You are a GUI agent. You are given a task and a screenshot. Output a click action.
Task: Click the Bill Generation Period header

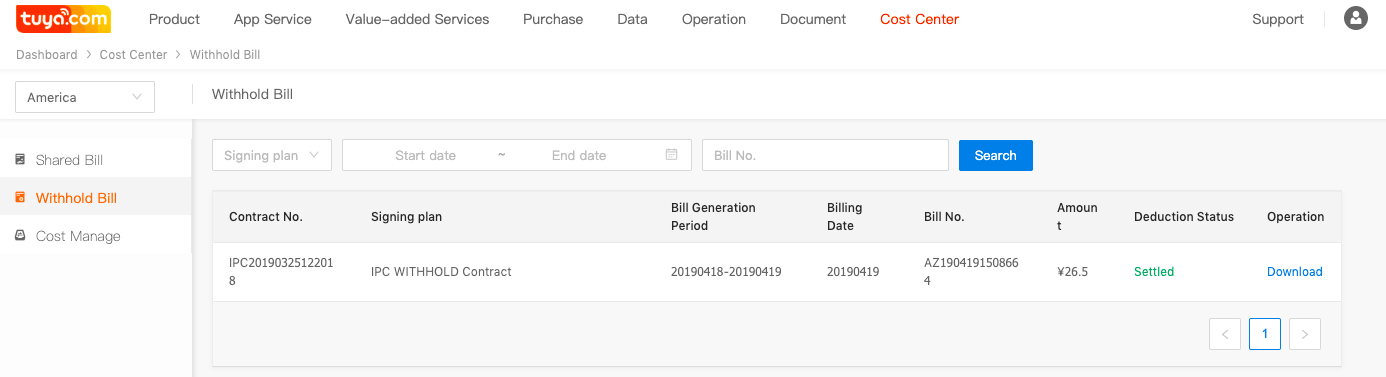713,217
